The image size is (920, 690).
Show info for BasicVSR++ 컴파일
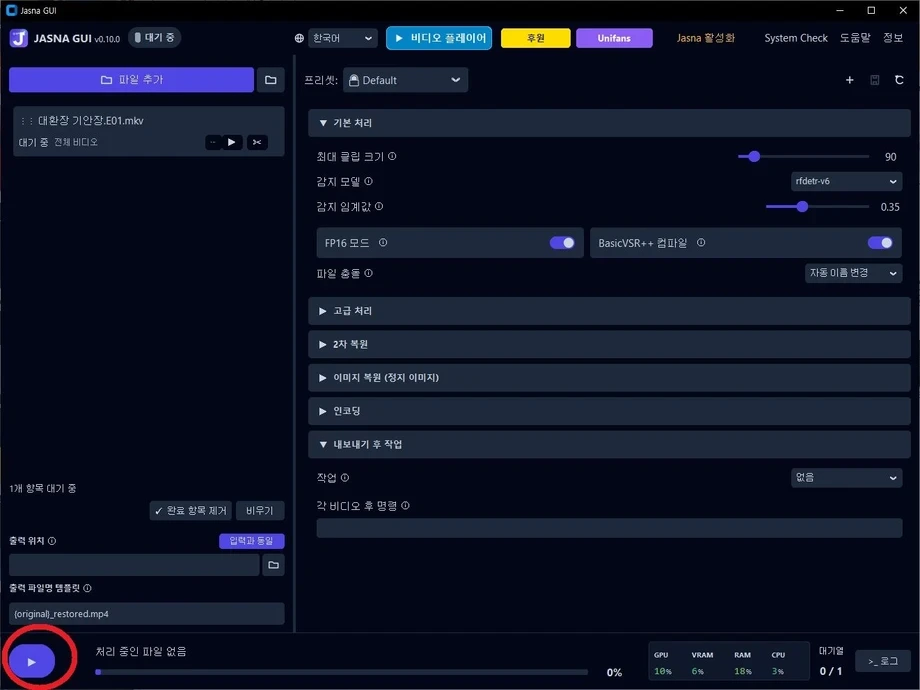pyautogui.click(x=701, y=242)
